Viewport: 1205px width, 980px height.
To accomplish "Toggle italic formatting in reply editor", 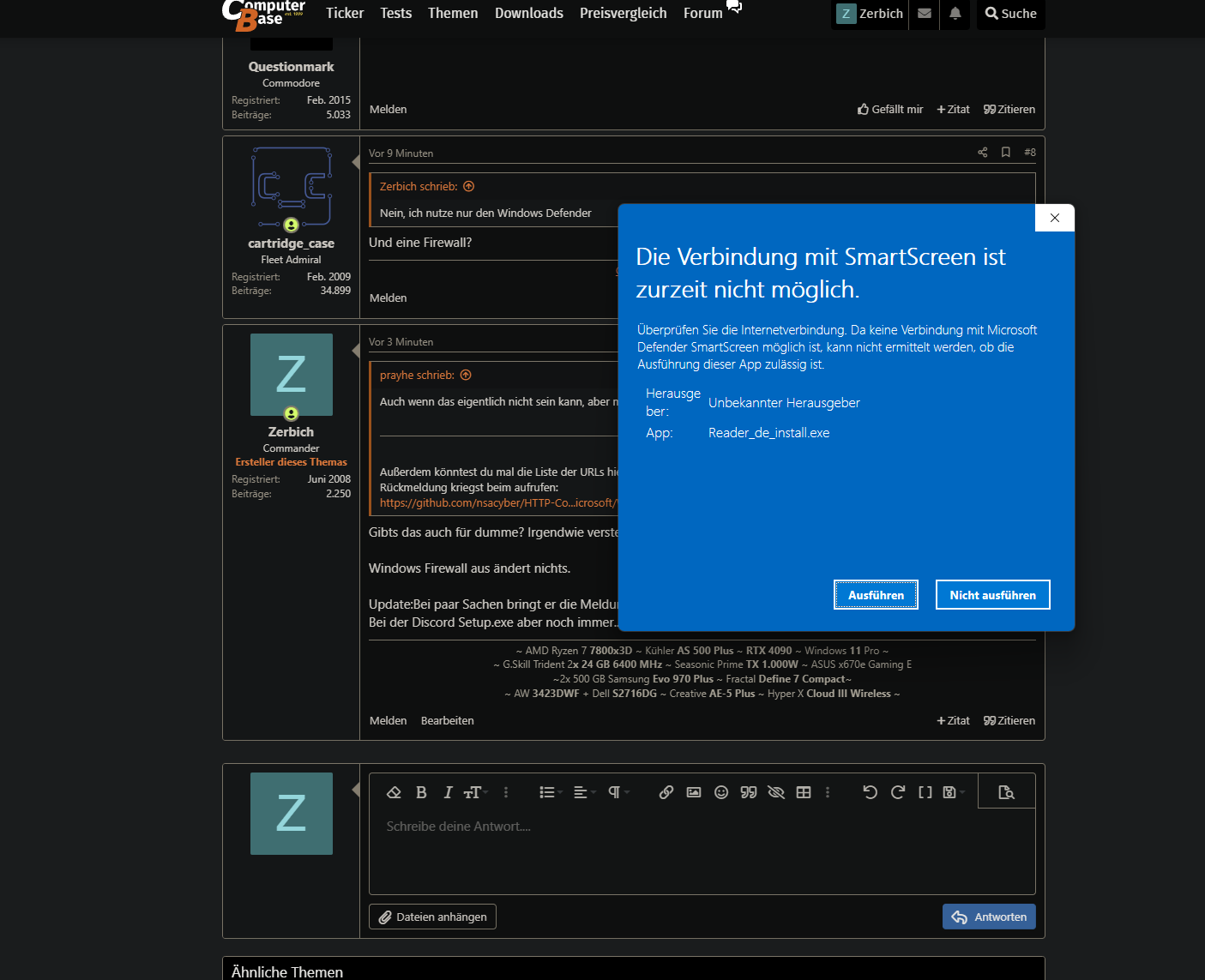I will 448,792.
